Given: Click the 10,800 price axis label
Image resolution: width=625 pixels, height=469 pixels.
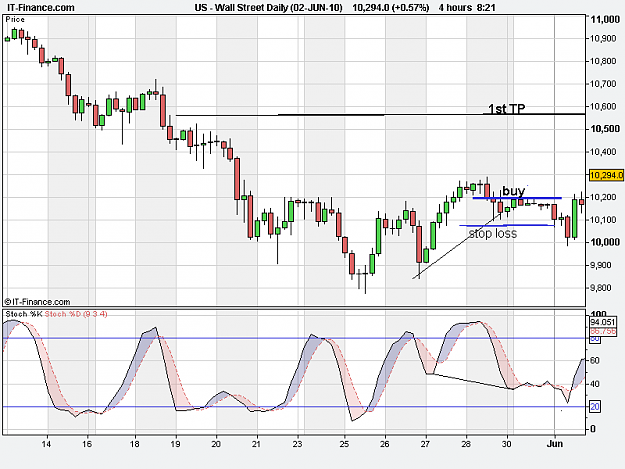Looking at the screenshot, I should click(x=603, y=61).
